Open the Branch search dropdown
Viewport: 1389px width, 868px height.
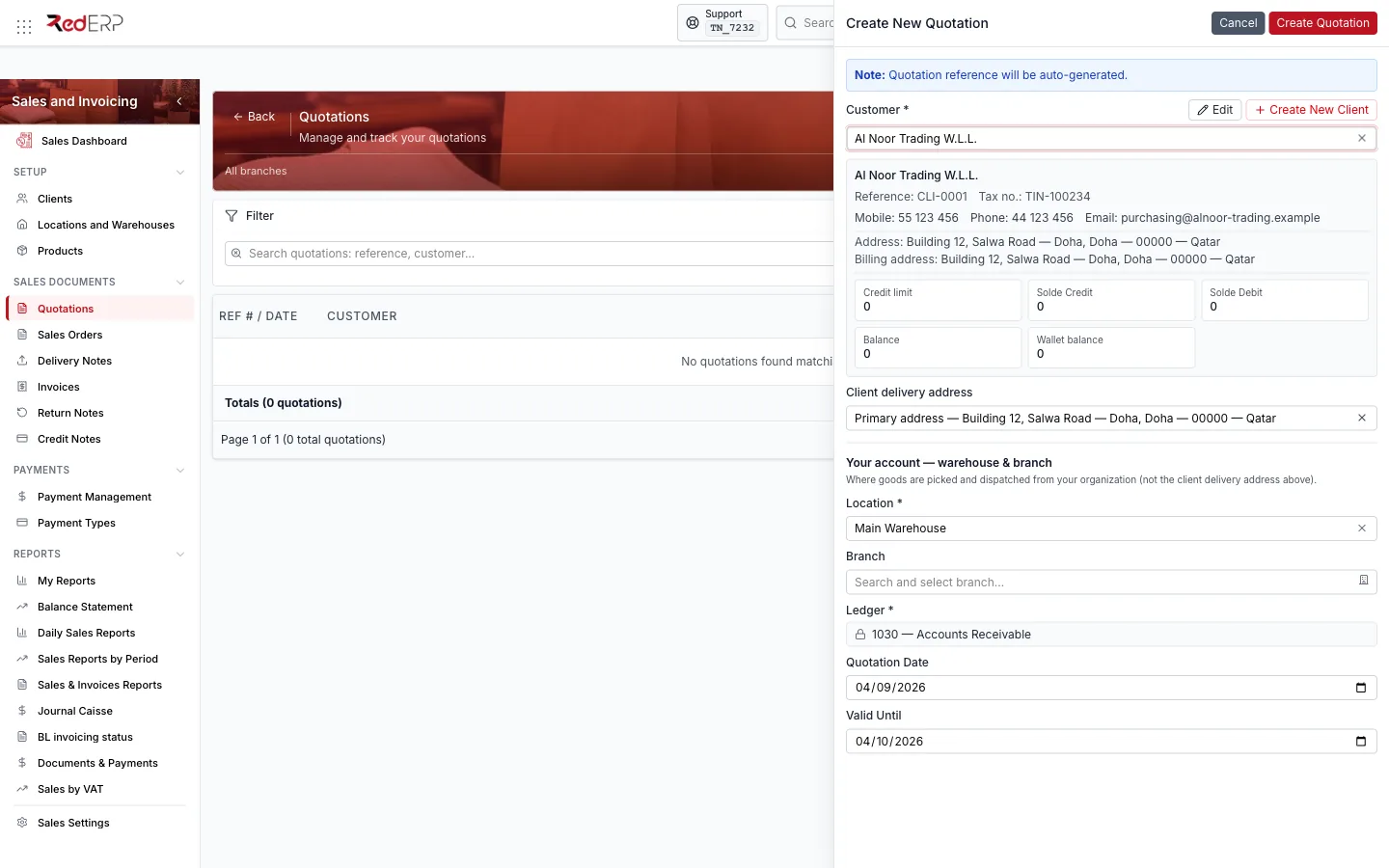click(x=1111, y=583)
